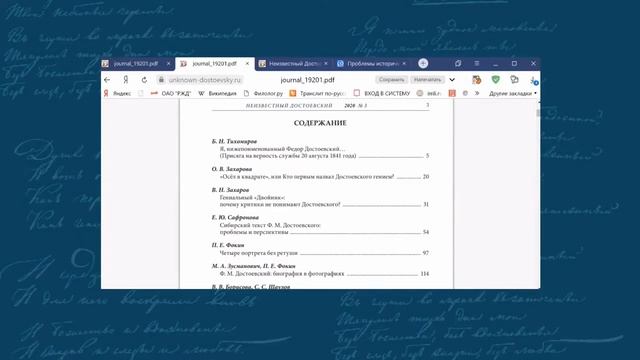Click the journal_19201.pdf page title text

(307, 80)
